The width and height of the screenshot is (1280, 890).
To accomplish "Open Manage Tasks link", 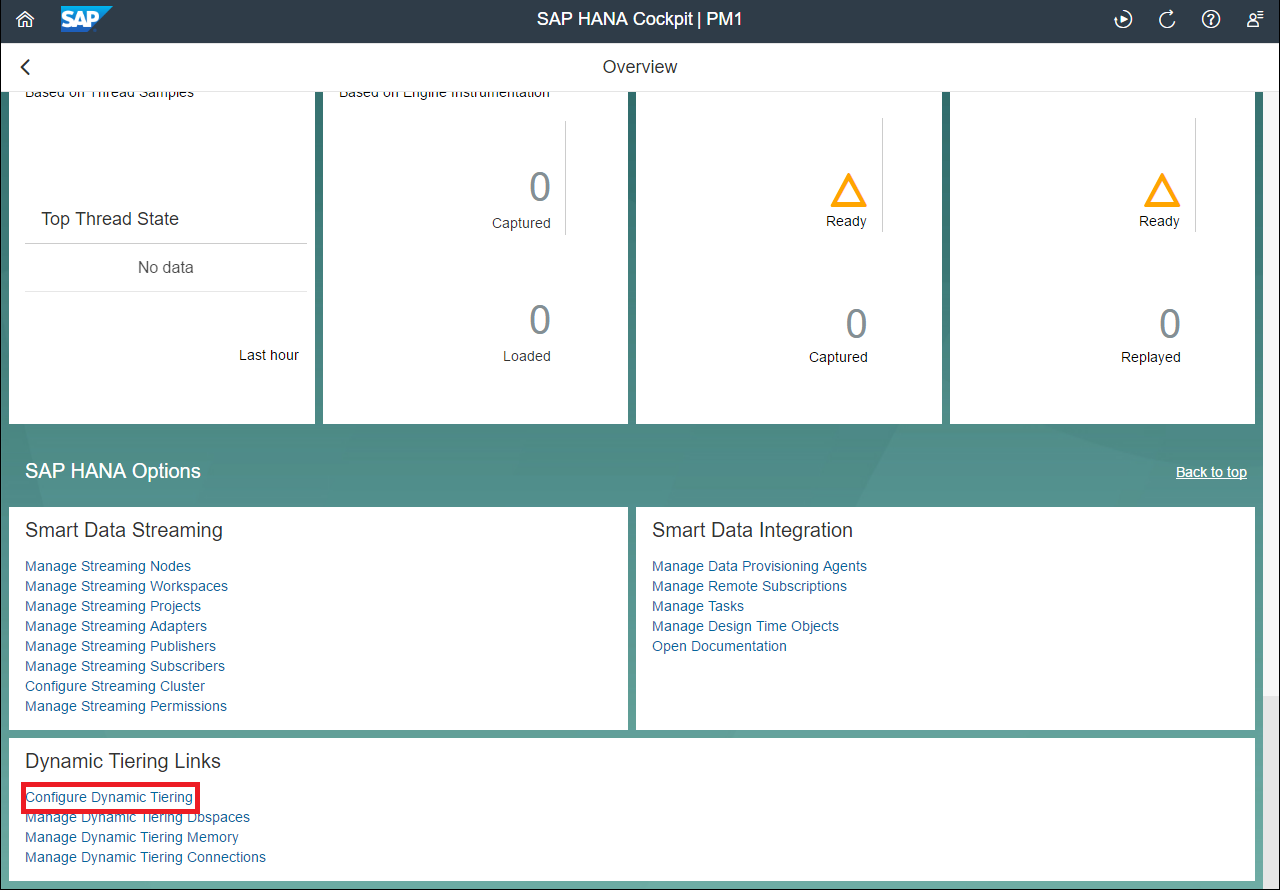I will coord(698,606).
